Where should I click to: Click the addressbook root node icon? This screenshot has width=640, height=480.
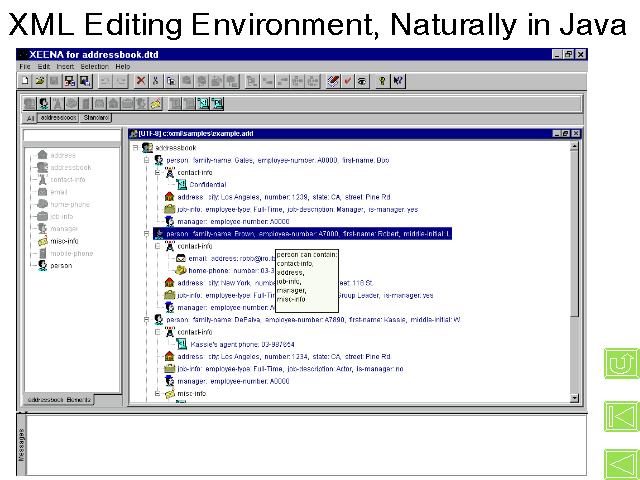[x=147, y=148]
